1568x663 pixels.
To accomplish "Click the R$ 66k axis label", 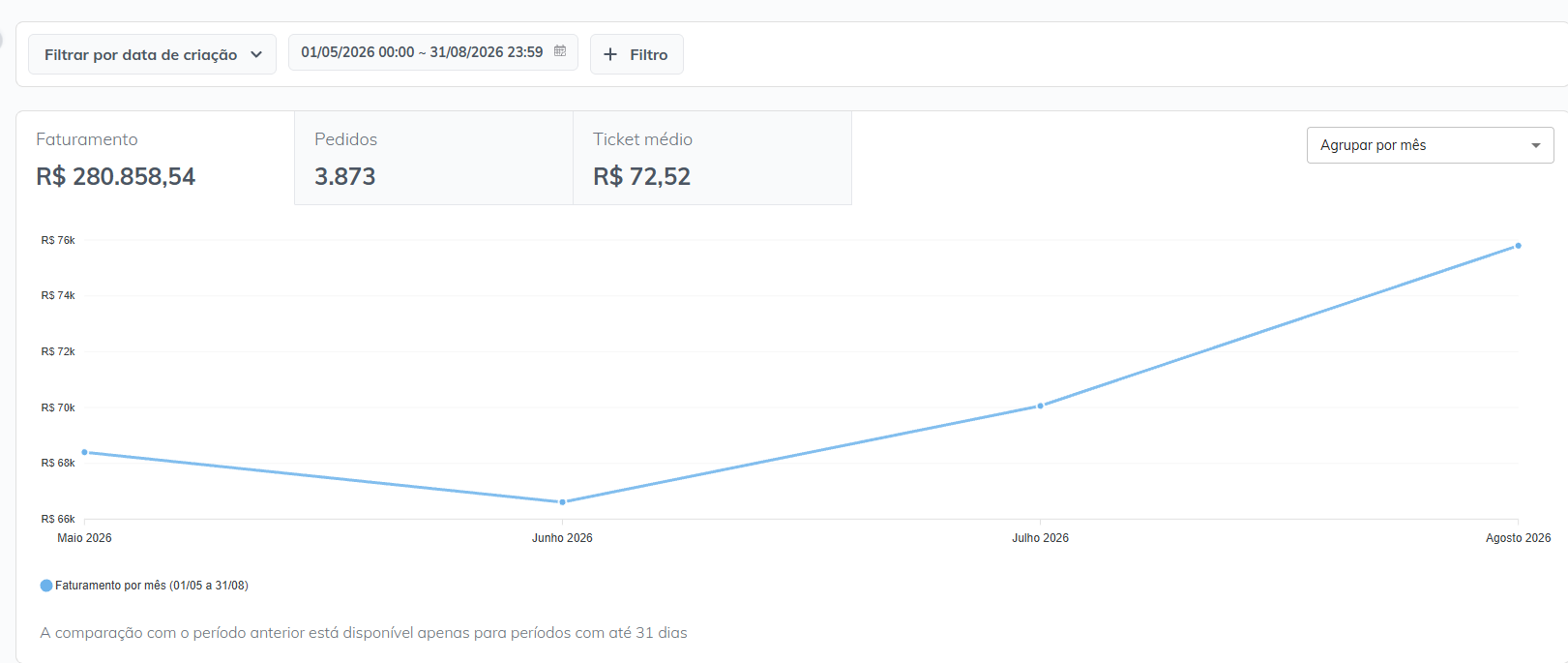I will click(58, 519).
